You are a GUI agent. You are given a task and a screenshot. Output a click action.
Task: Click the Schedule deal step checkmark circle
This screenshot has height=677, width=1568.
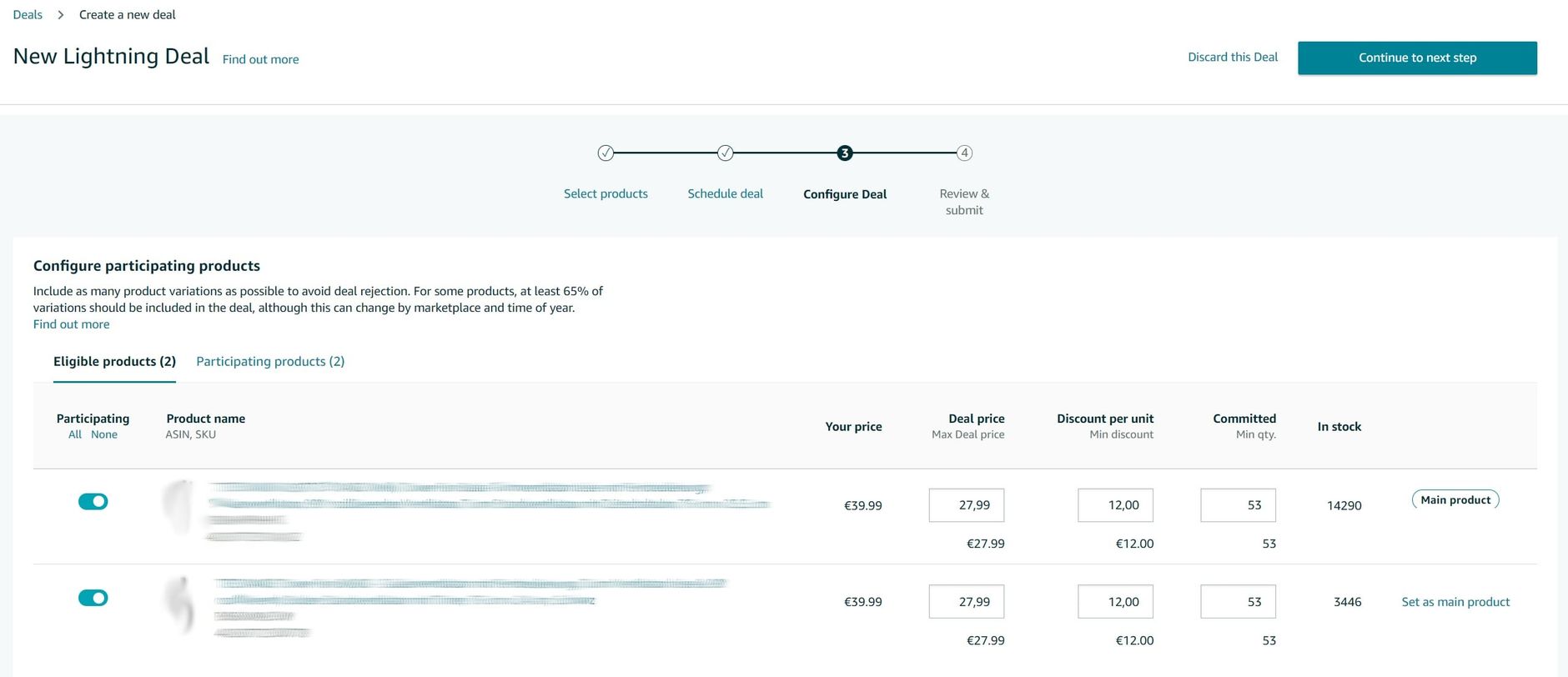(x=726, y=153)
